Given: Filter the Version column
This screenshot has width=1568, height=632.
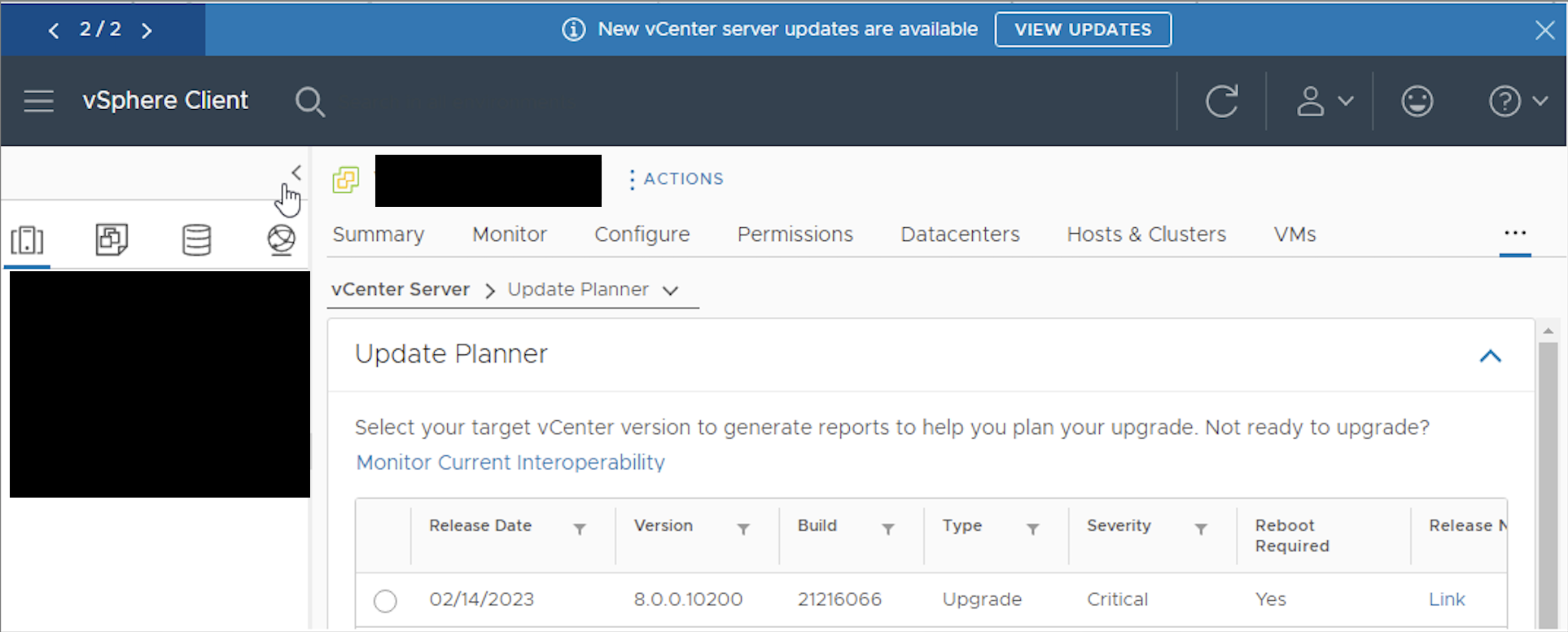Looking at the screenshot, I should click(x=743, y=529).
